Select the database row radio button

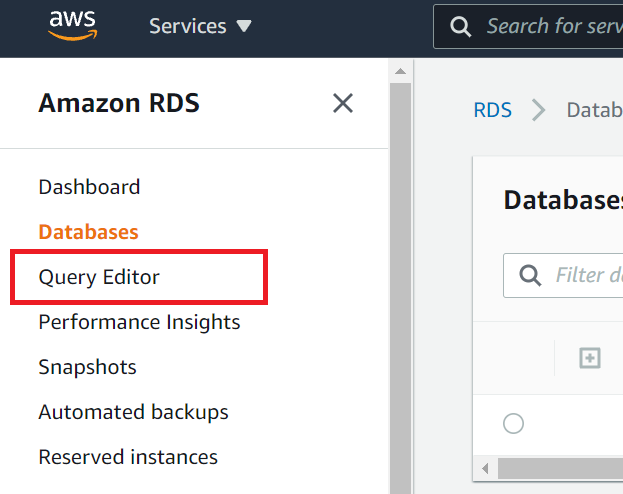[x=513, y=424]
